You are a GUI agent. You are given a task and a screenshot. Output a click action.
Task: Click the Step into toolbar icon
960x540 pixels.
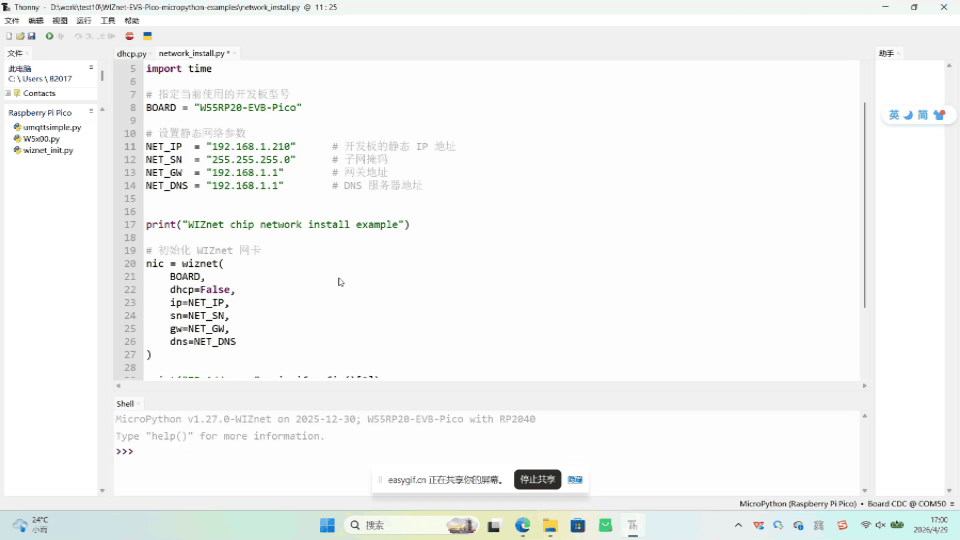89,36
